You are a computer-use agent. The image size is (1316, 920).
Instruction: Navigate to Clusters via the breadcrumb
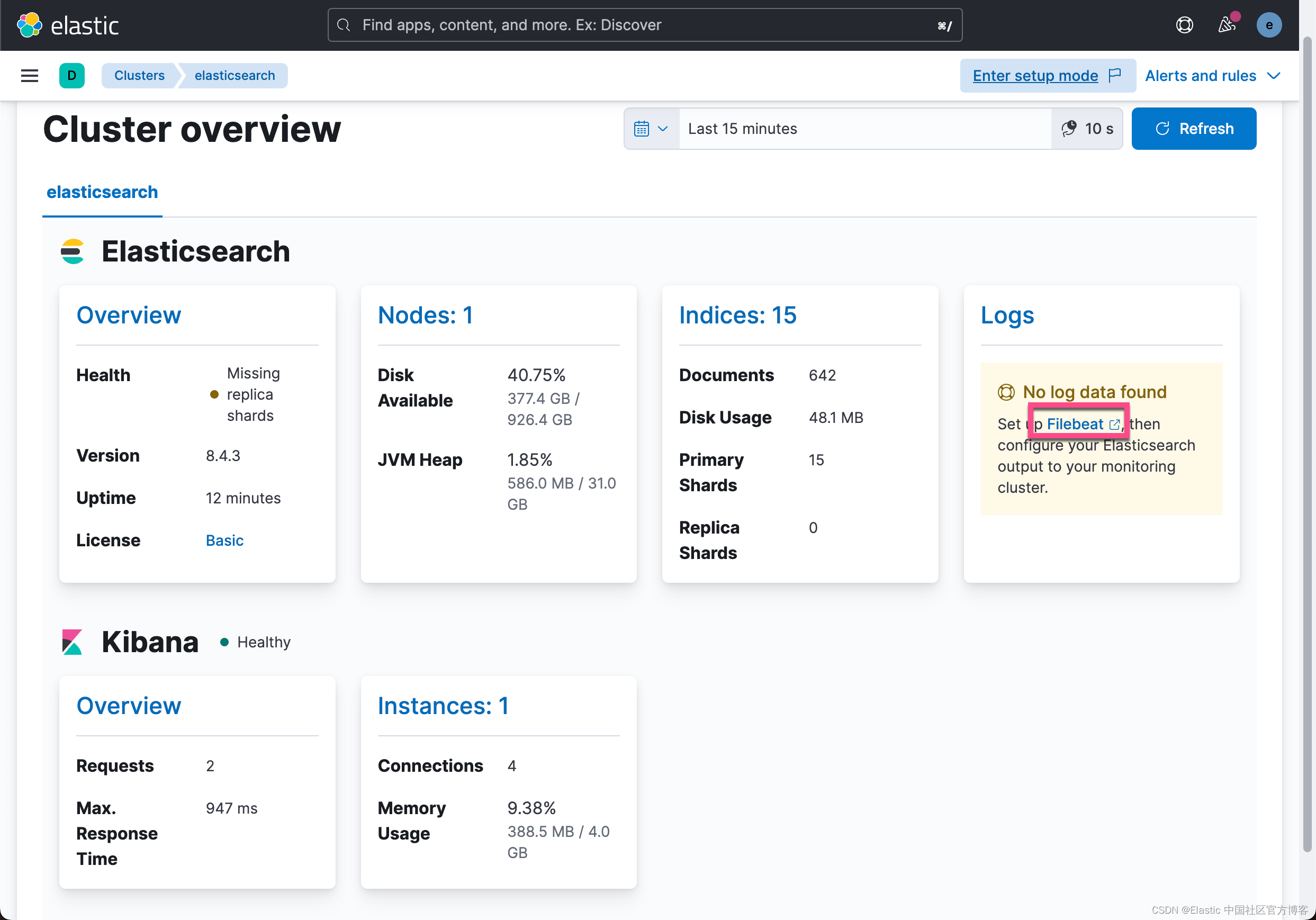139,75
